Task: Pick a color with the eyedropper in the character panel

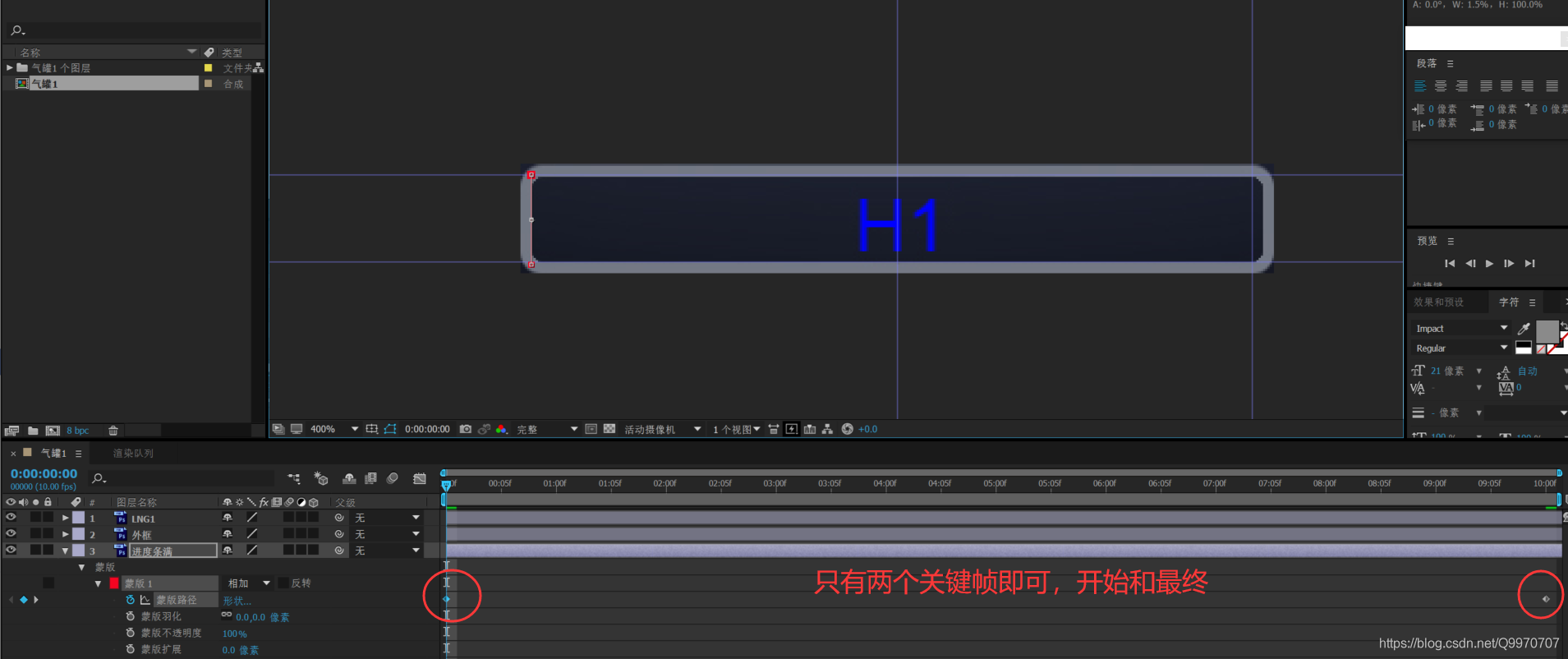Action: [x=1524, y=329]
